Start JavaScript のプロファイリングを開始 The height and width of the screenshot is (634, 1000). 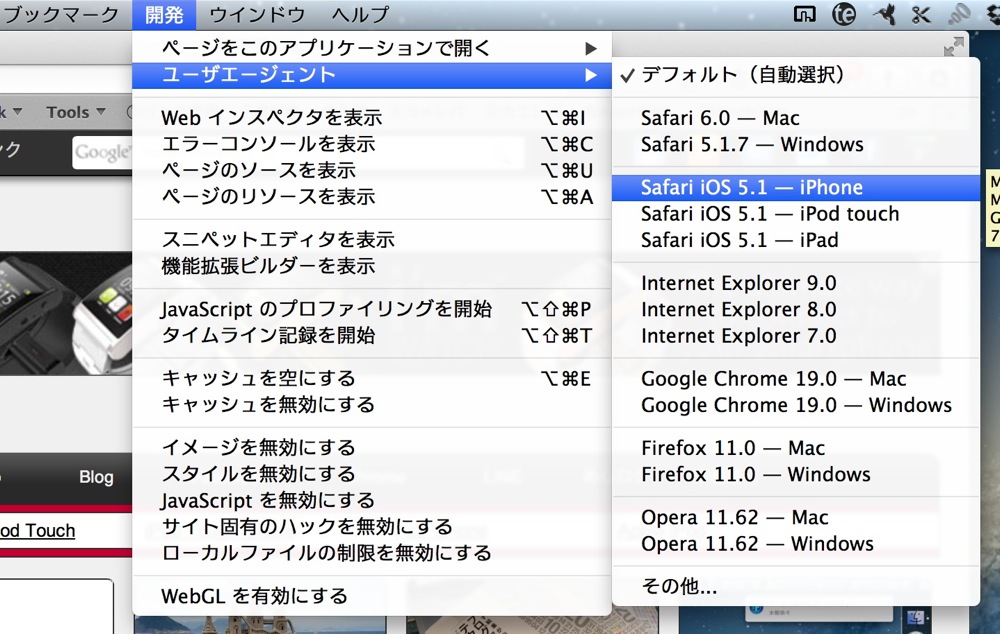(372, 309)
